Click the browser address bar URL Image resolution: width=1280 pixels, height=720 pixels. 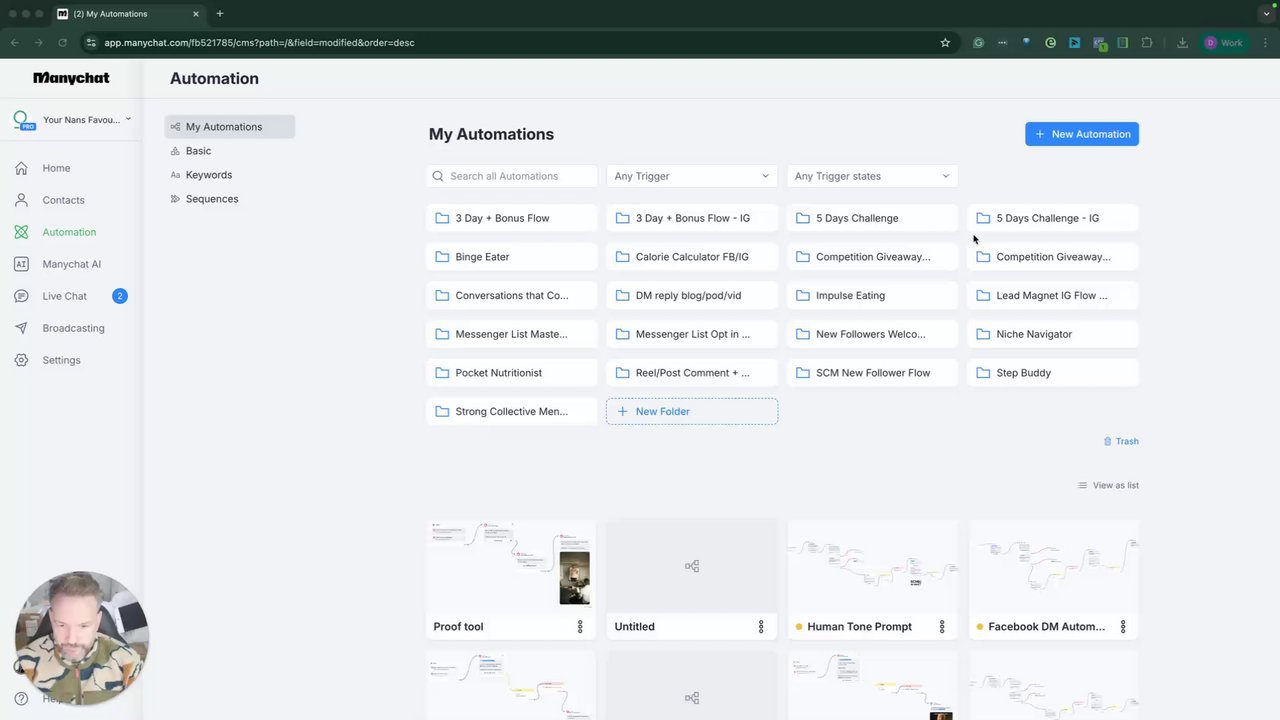click(x=259, y=43)
